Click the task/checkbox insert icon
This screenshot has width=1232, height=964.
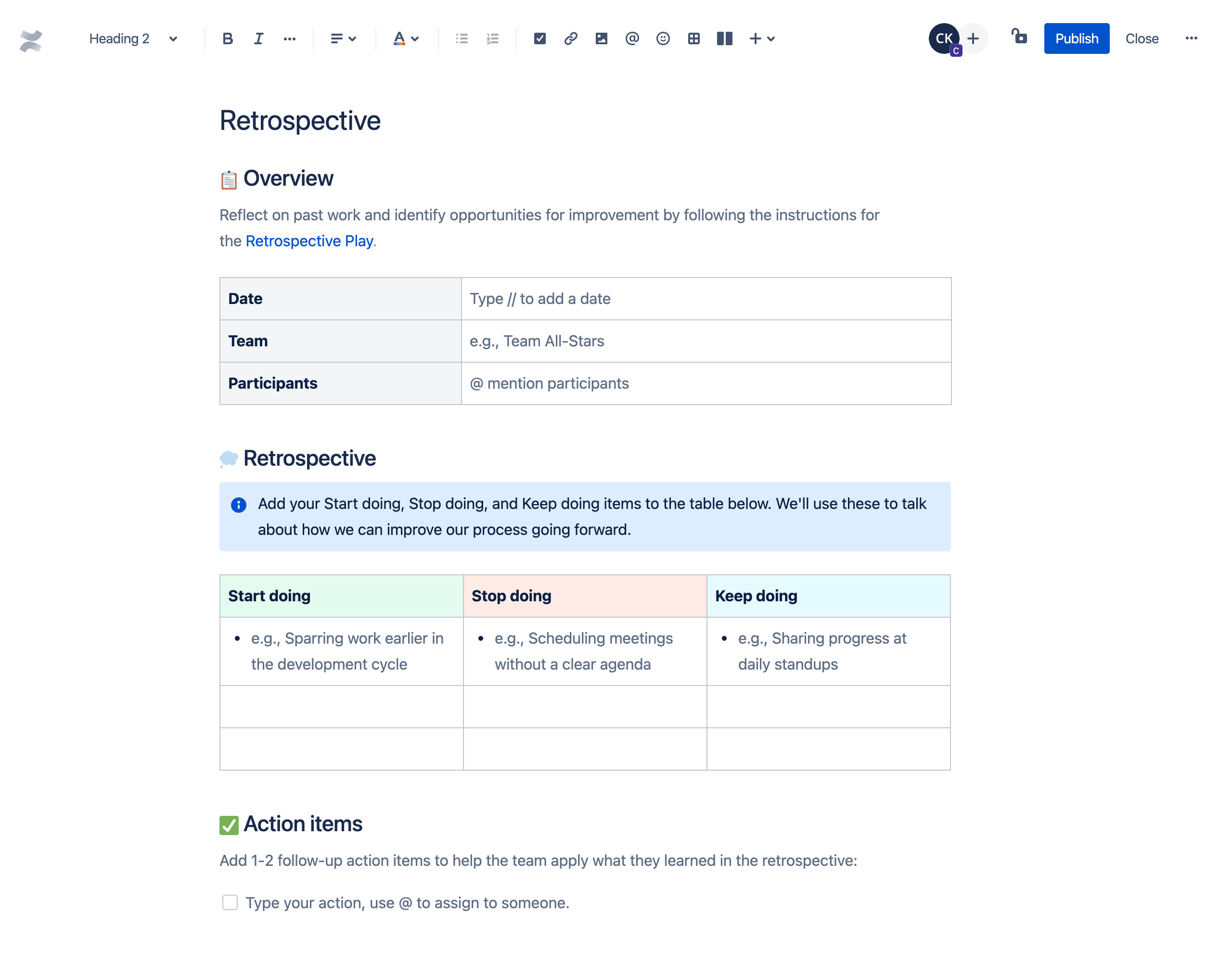click(538, 39)
